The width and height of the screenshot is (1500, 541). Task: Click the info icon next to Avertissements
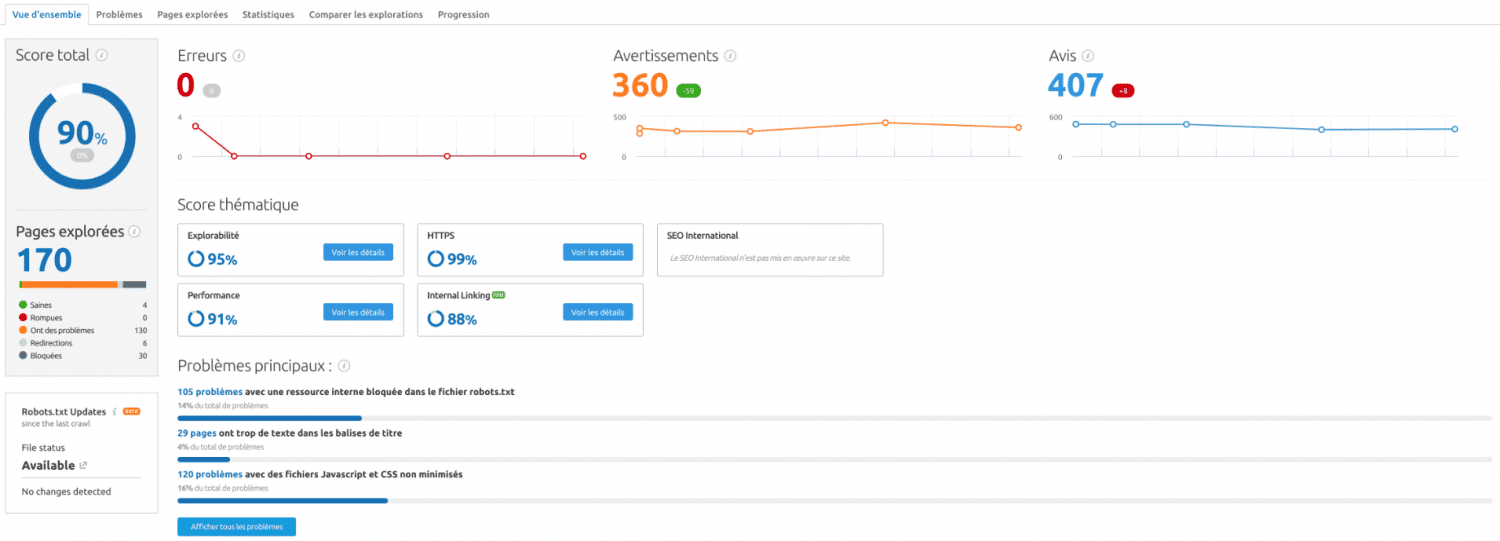(x=731, y=56)
